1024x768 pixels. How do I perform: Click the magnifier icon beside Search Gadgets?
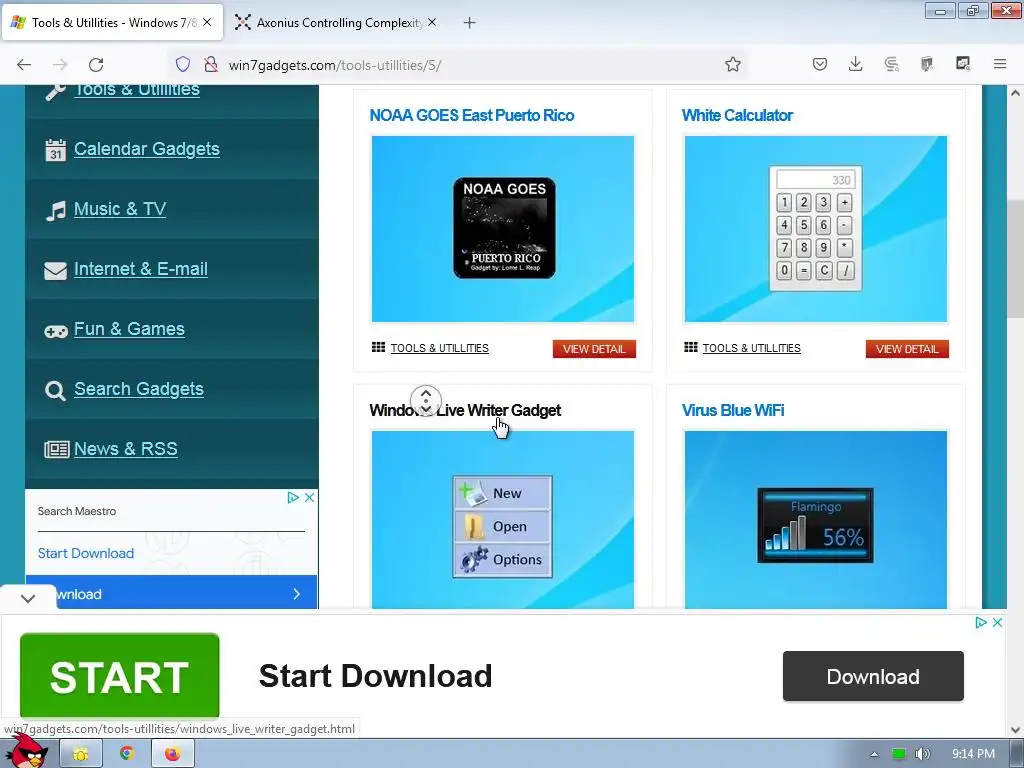click(x=55, y=391)
